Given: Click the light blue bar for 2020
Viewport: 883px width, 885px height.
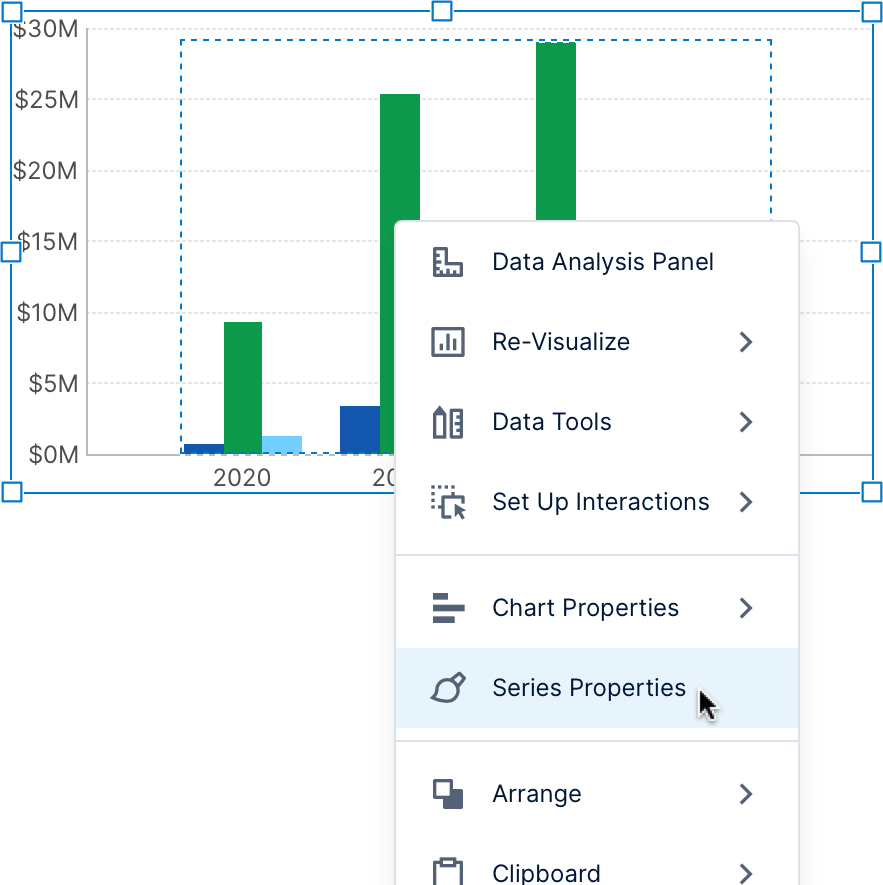Looking at the screenshot, I should pos(281,445).
